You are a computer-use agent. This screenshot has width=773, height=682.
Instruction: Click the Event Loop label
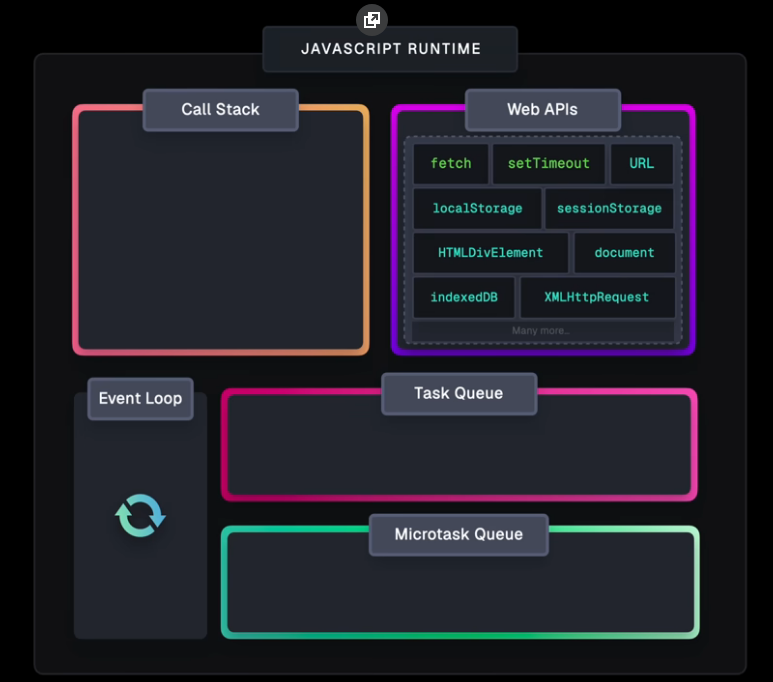(140, 398)
